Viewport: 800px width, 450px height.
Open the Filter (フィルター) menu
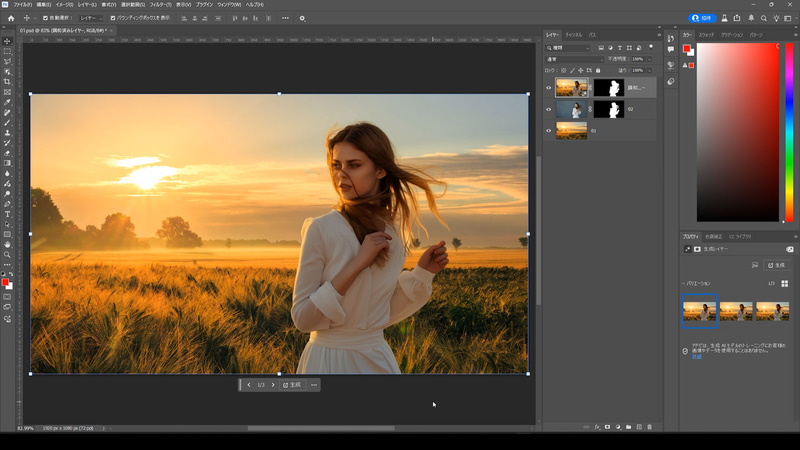click(160, 5)
